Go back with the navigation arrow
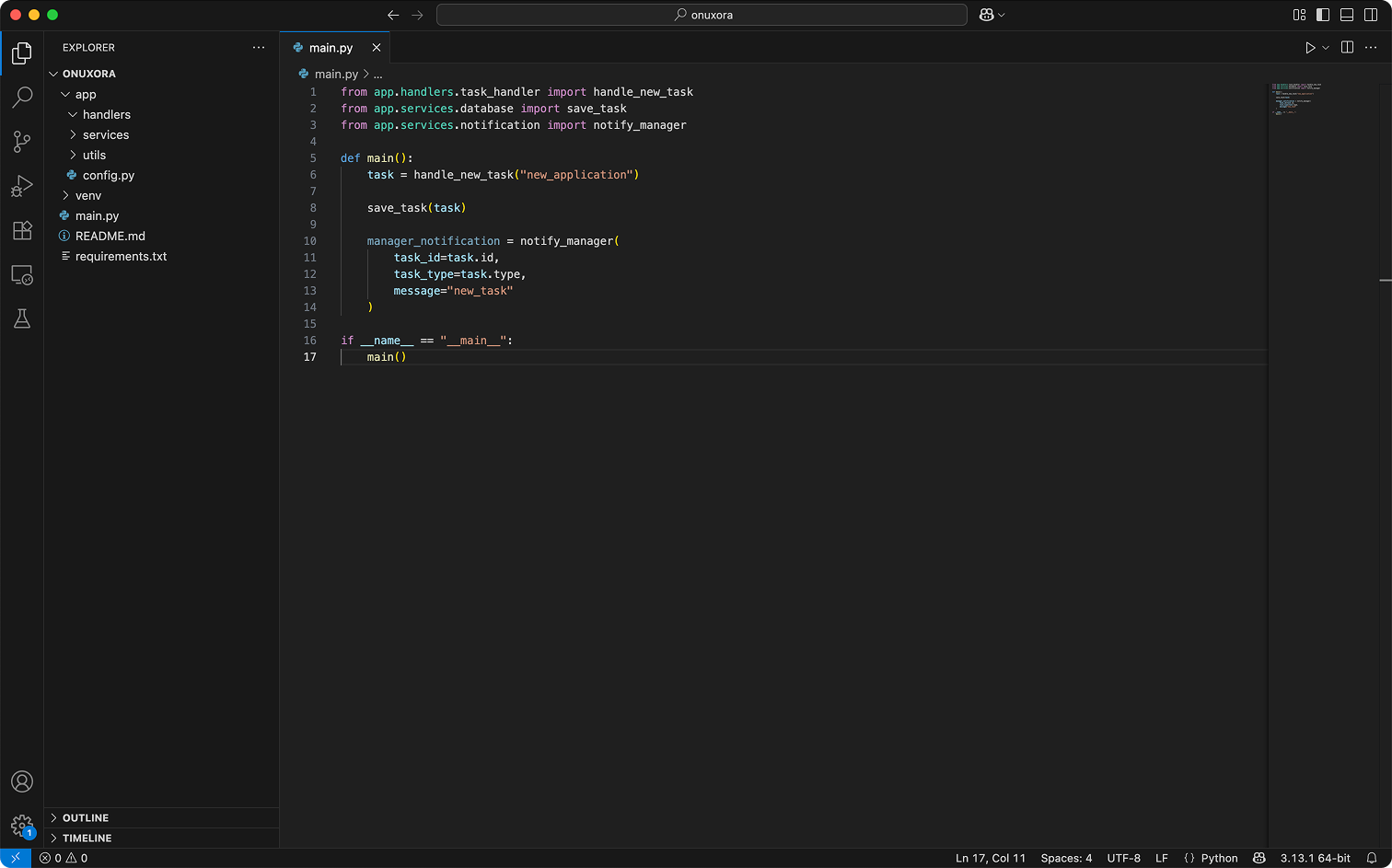Image resolution: width=1392 pixels, height=868 pixels. (x=393, y=15)
